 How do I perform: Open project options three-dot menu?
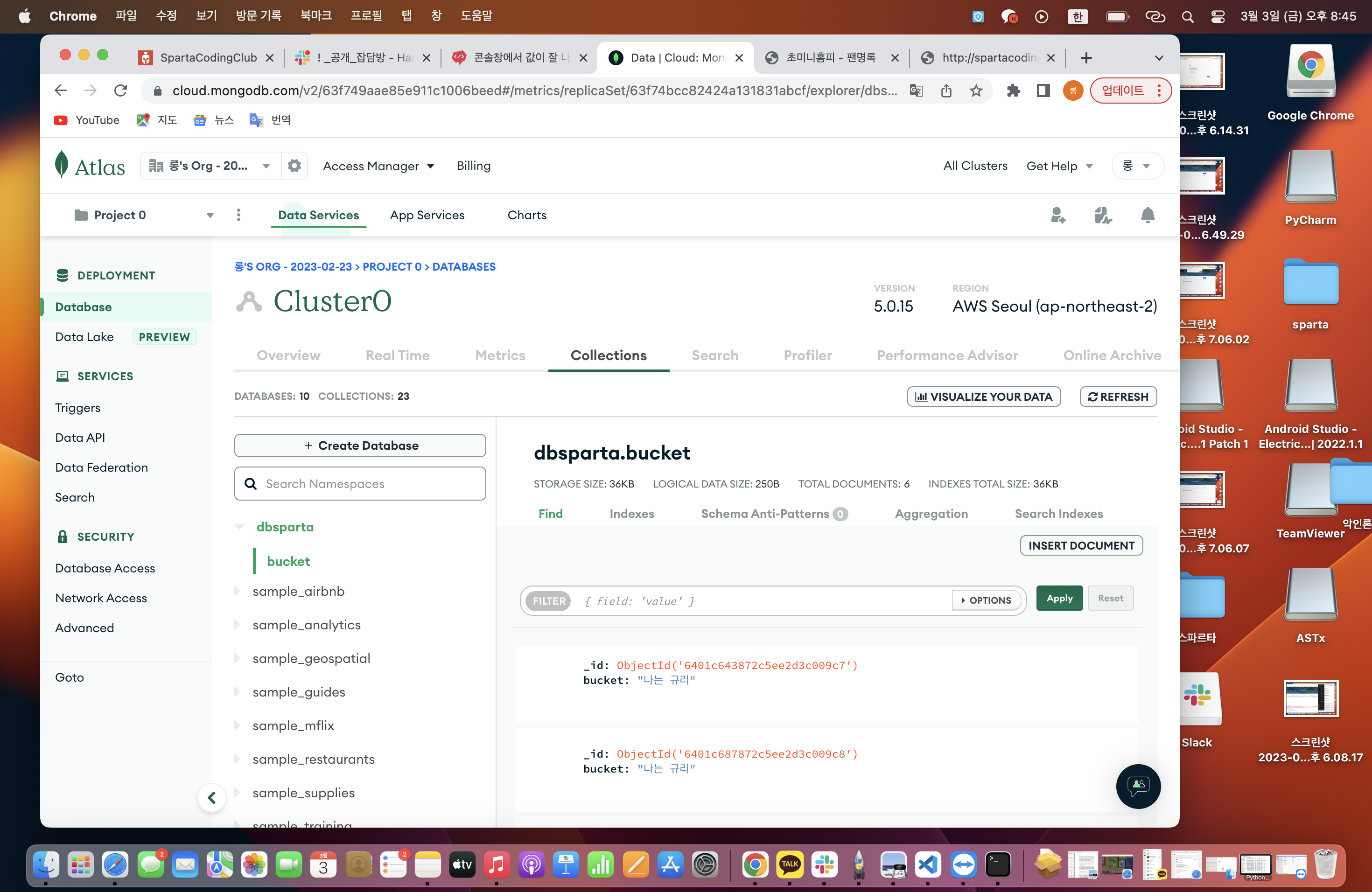tap(238, 215)
